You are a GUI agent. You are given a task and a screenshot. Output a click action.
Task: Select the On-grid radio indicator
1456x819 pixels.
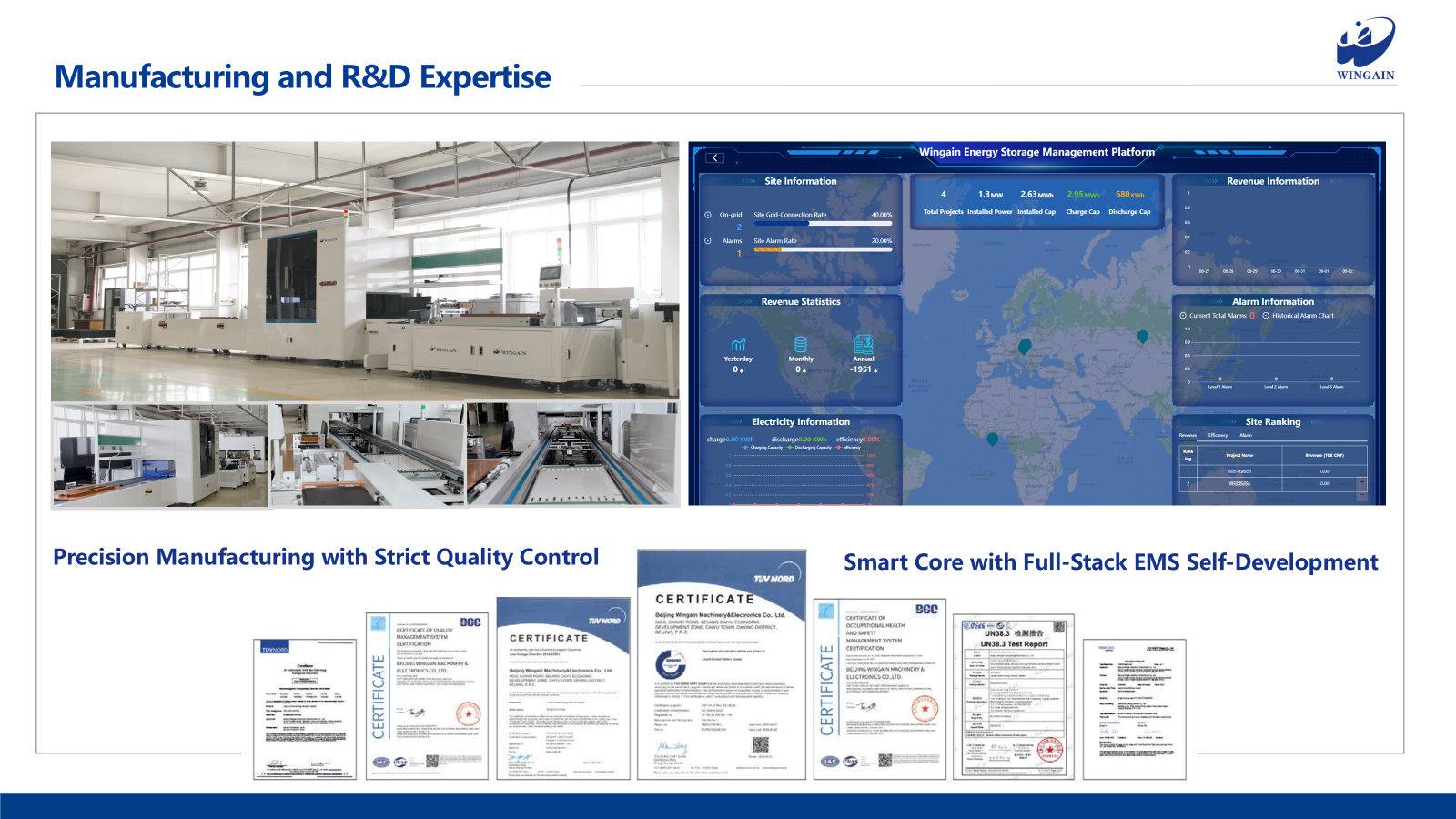tap(708, 215)
